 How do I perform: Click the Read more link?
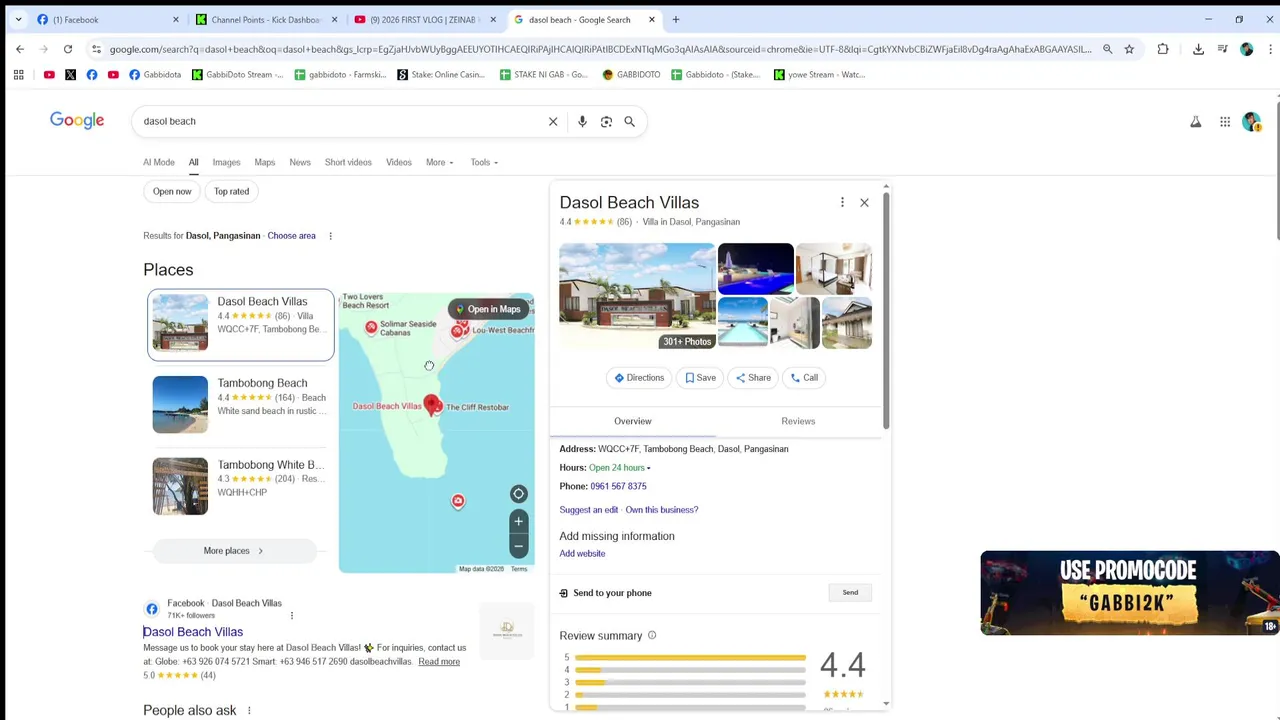[439, 662]
